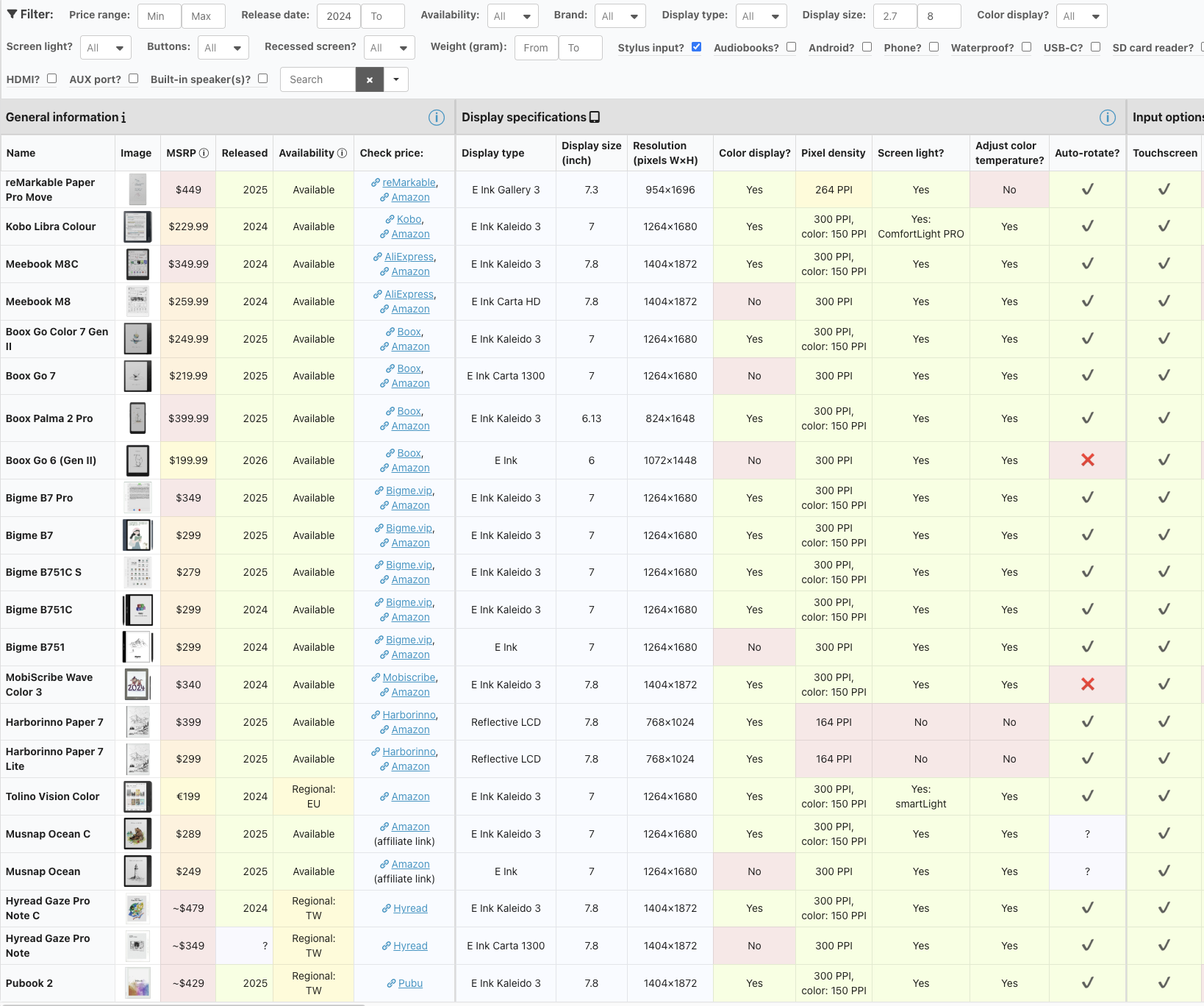Open the search options dropdown arrow
The image size is (1204, 1006).
click(396, 79)
